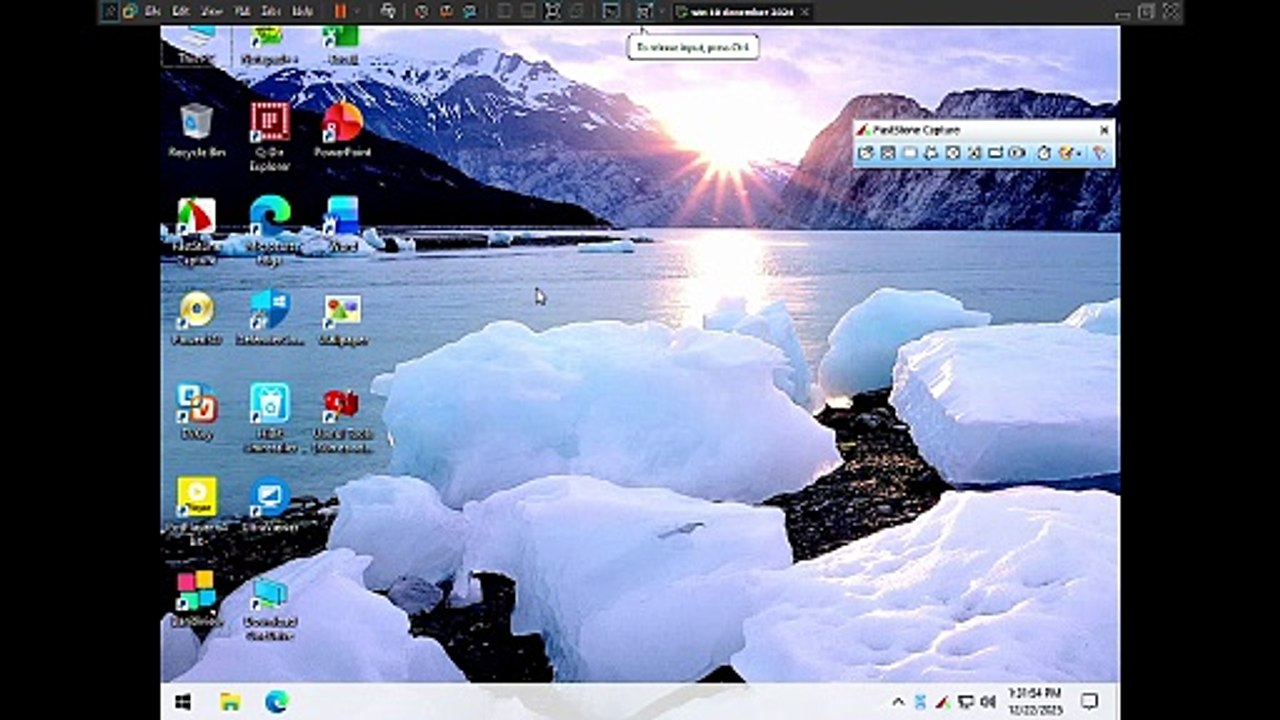Screen dimensions: 1280x720
Task: Click FastStone delay timer clock icon
Action: tap(1044, 153)
